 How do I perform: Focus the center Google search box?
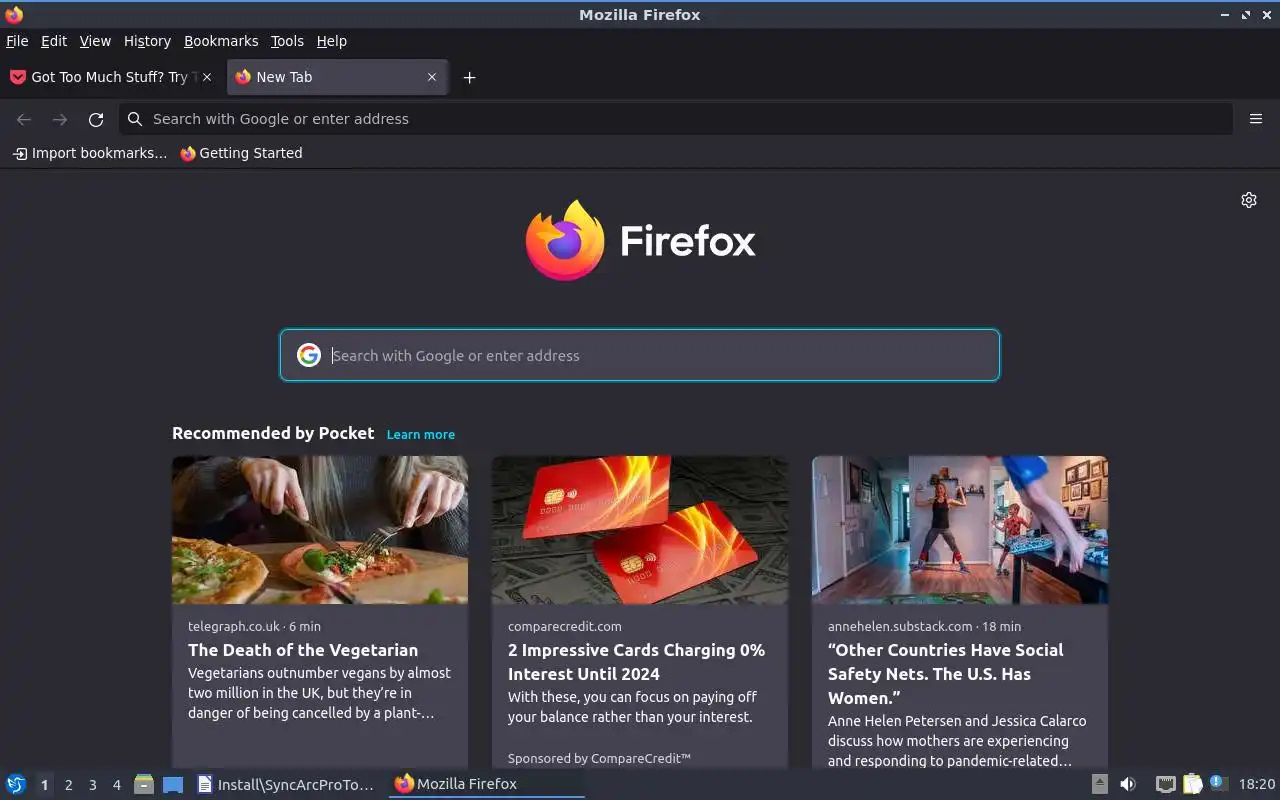640,355
